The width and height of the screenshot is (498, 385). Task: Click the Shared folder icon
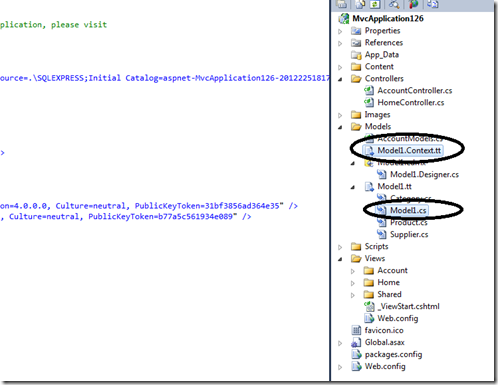tap(369, 295)
